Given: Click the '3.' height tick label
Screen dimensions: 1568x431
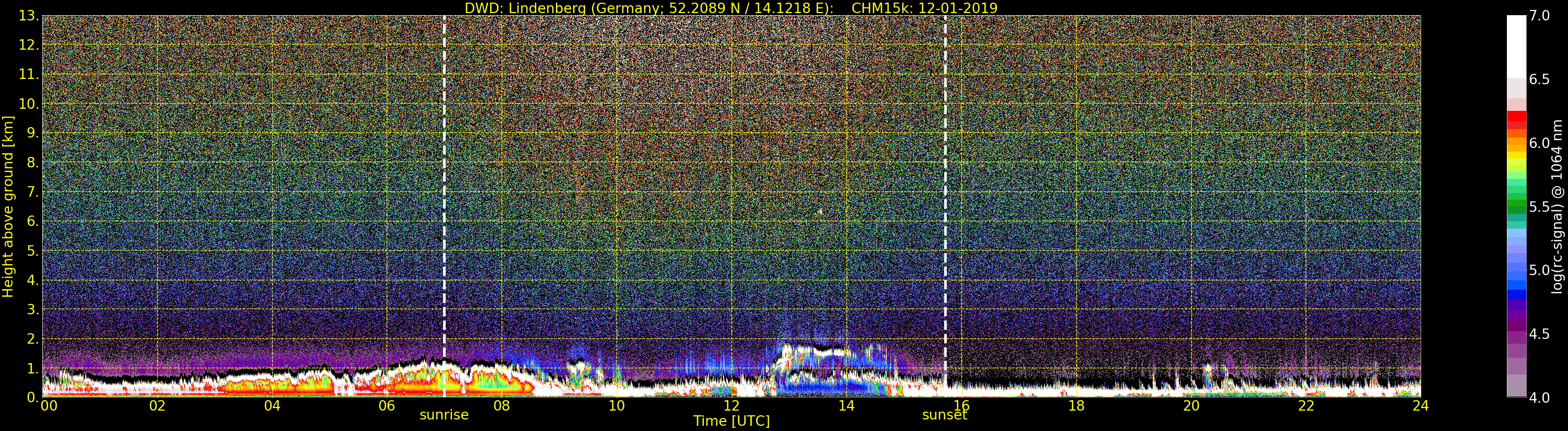Looking at the screenshot, I should tap(33, 309).
